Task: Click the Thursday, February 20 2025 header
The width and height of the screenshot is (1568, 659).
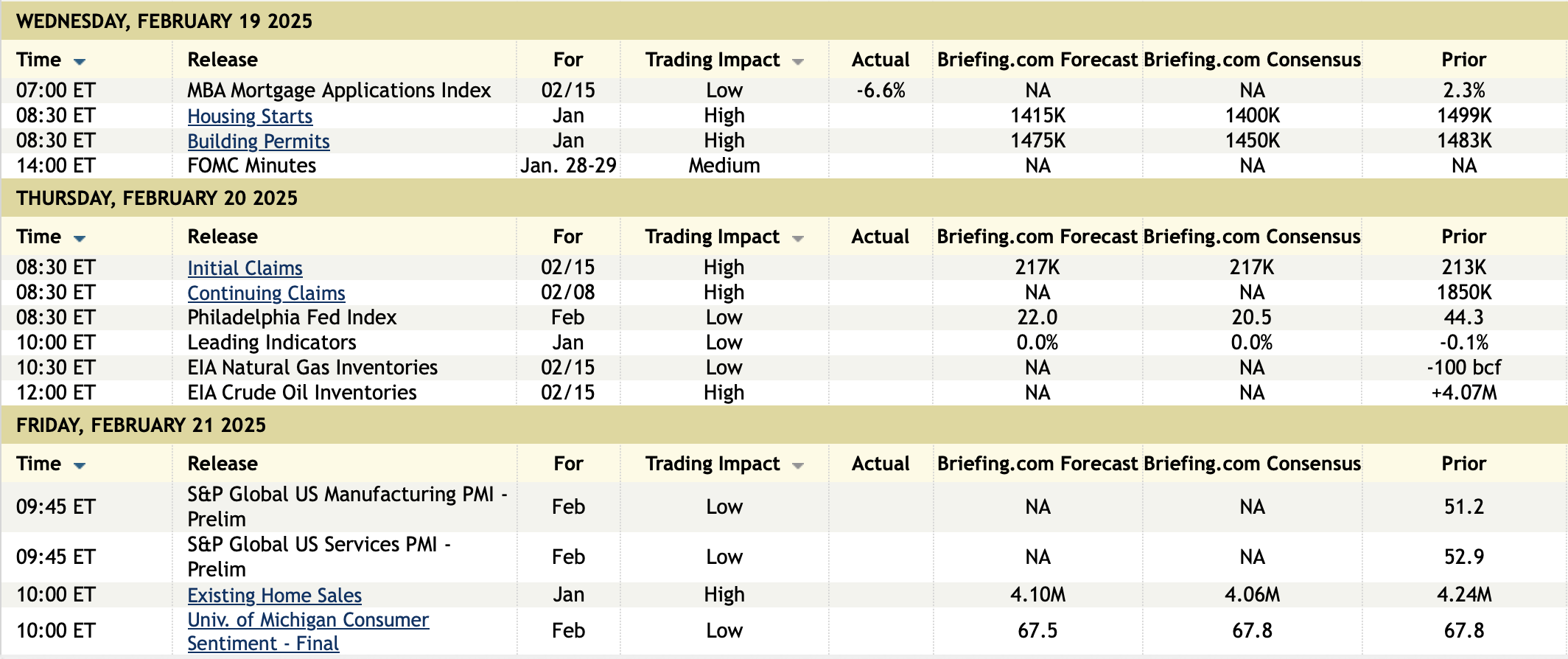Action: (x=157, y=198)
